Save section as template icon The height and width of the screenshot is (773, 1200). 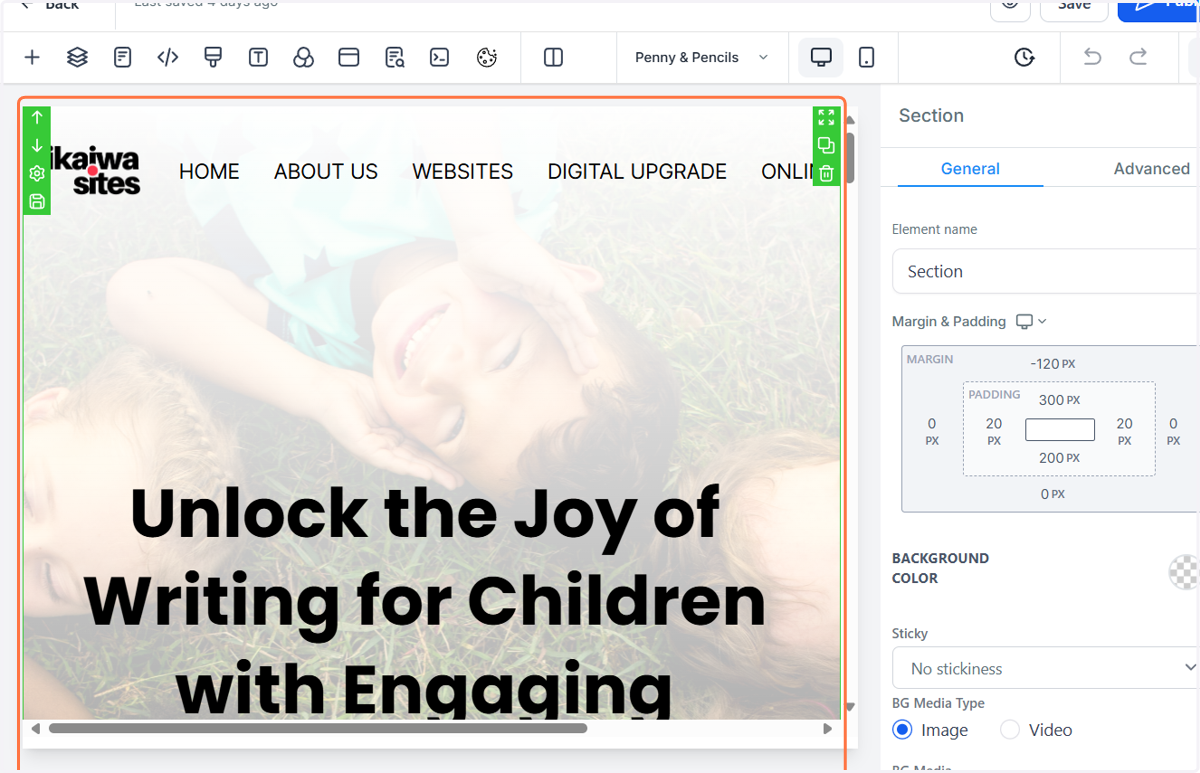(x=37, y=202)
